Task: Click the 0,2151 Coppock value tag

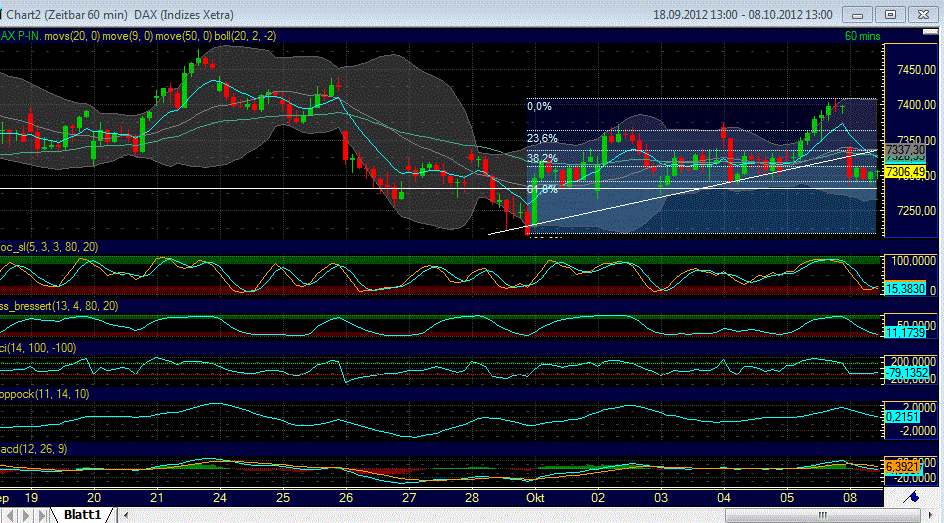Action: coord(903,417)
